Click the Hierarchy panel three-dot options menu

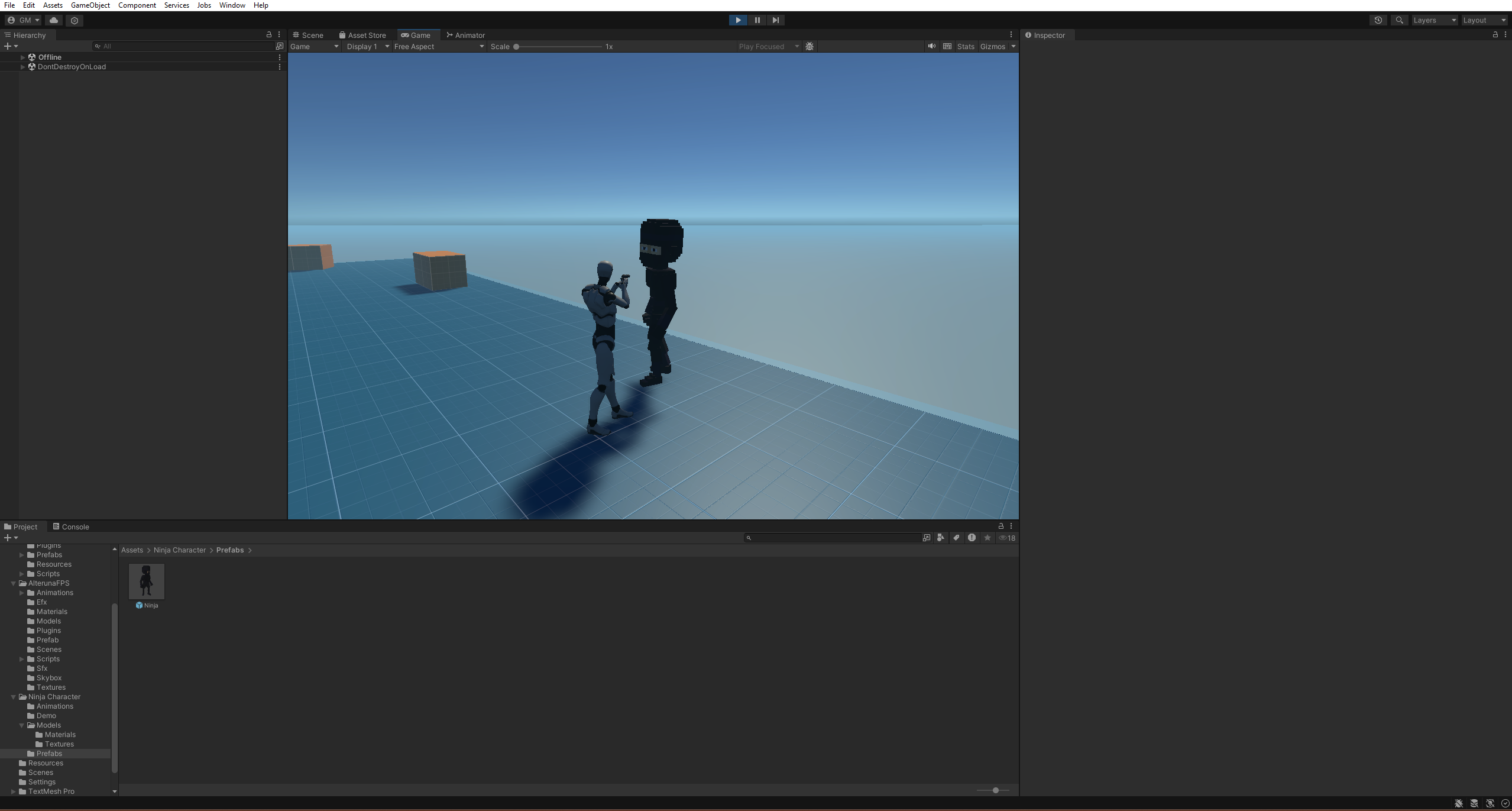point(280,35)
